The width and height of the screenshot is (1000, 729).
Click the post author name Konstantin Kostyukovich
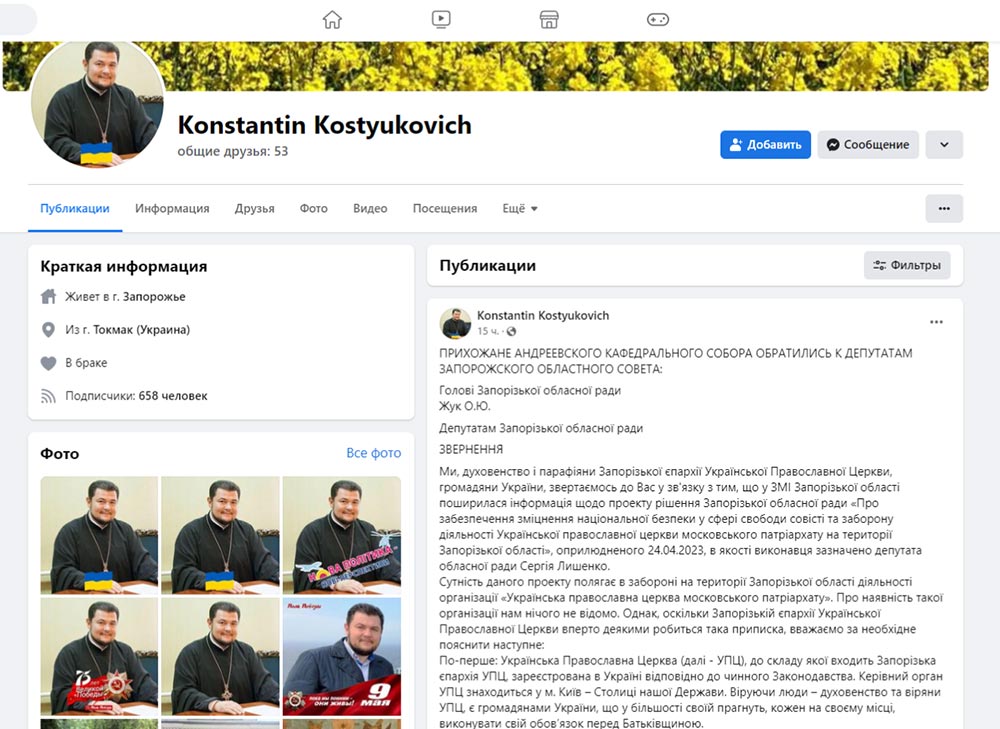pyautogui.click(x=543, y=315)
